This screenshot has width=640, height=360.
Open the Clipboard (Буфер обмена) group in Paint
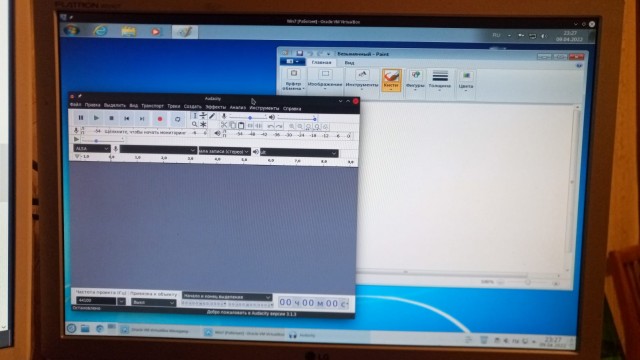(293, 80)
